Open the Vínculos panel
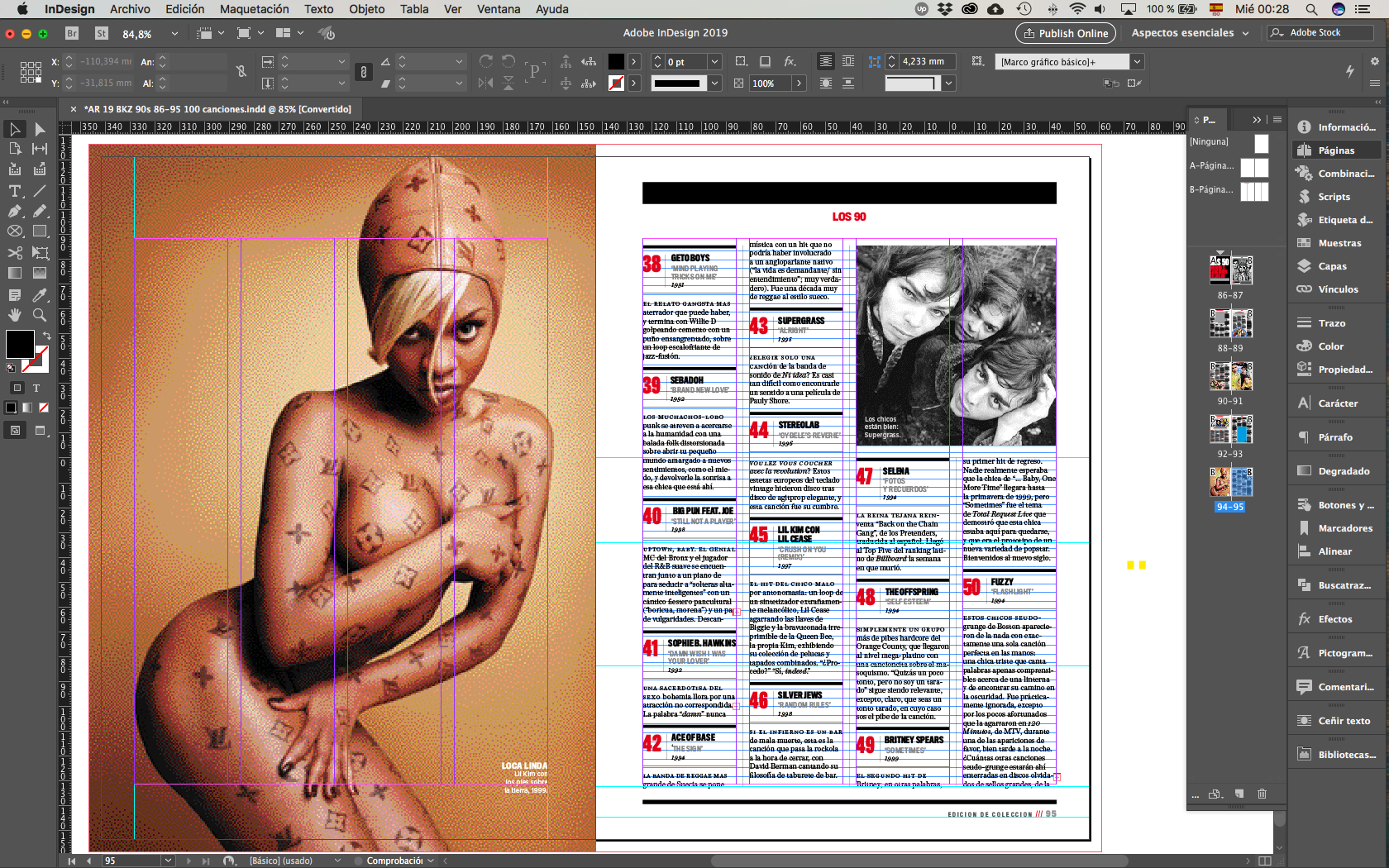The image size is (1389, 868). pyautogui.click(x=1337, y=289)
